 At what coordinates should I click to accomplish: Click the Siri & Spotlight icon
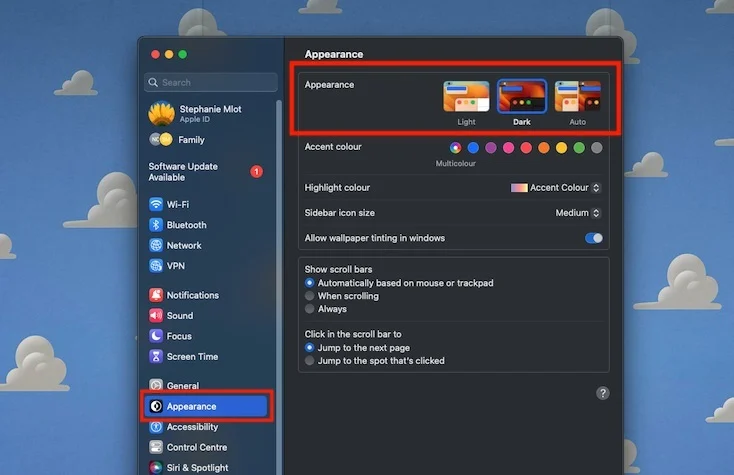[x=156, y=468]
